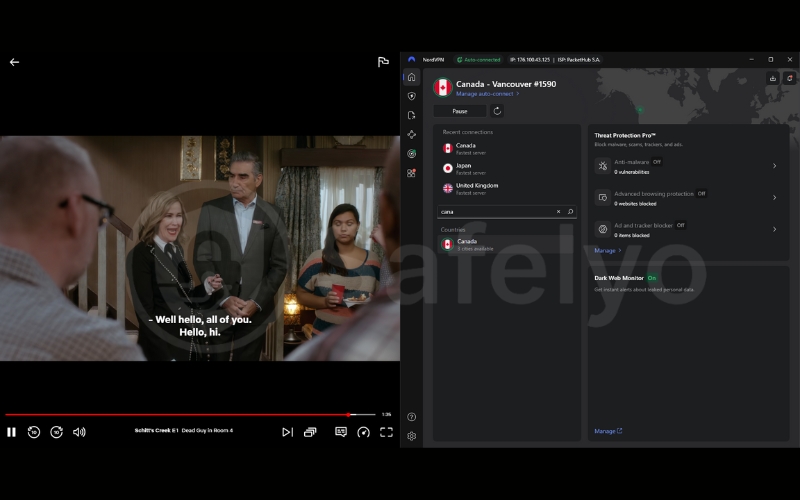Image resolution: width=800 pixels, height=500 pixels.
Task: Click Anti-malware Off status badge
Action: [657, 162]
